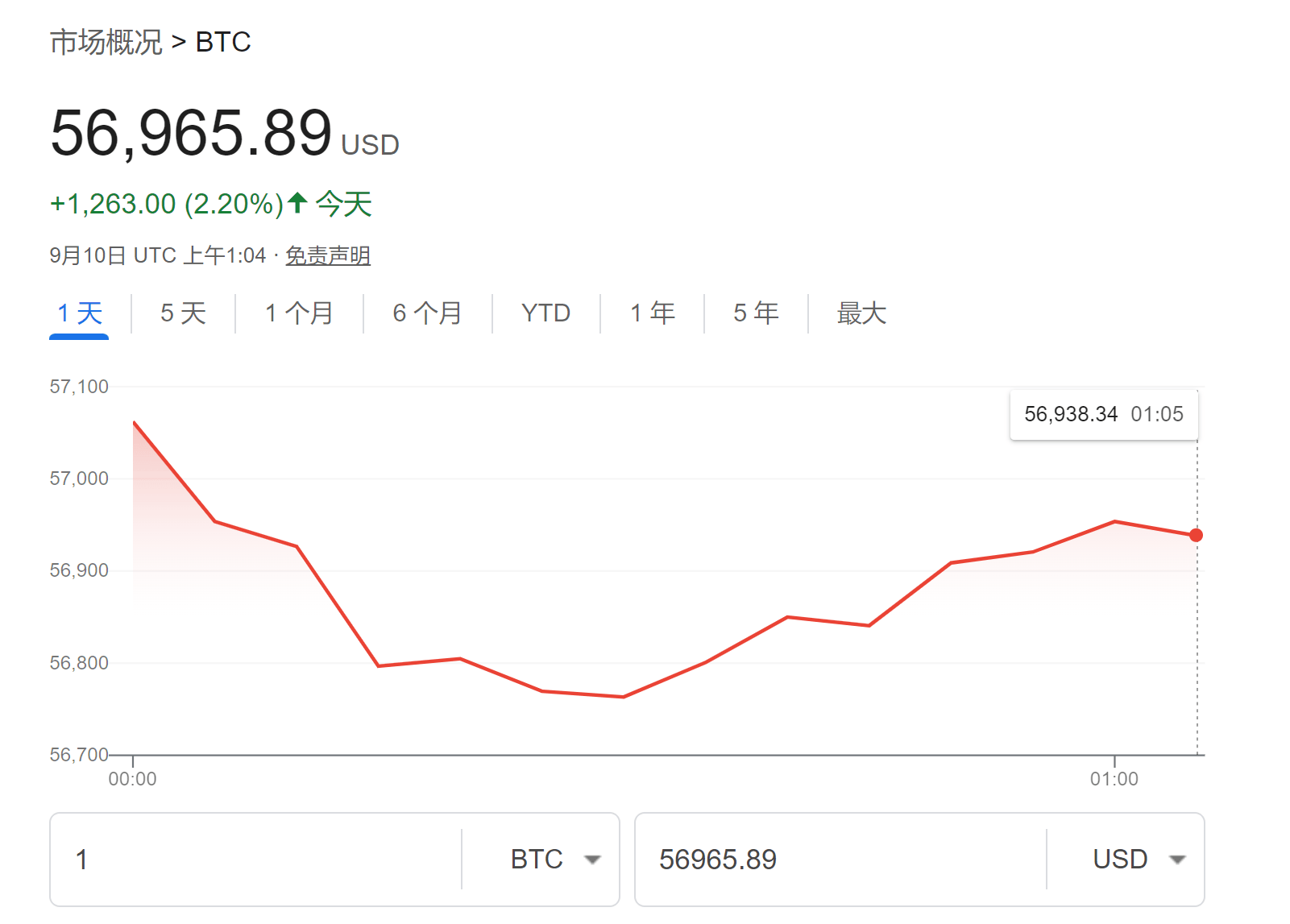Switch to the 5 天 tab
Image resolution: width=1290 pixels, height=924 pixels.
tap(183, 313)
